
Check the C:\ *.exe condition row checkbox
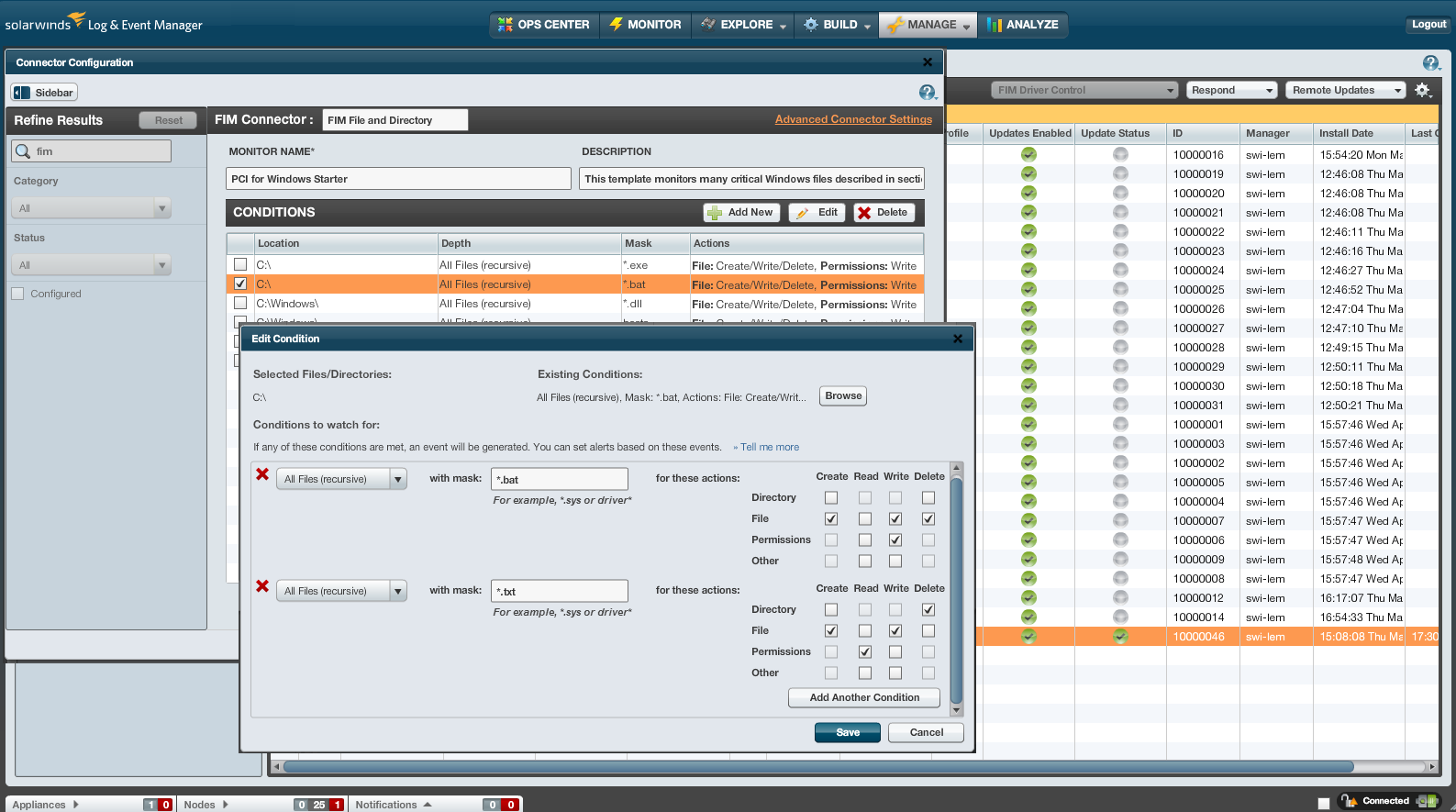coord(240,264)
